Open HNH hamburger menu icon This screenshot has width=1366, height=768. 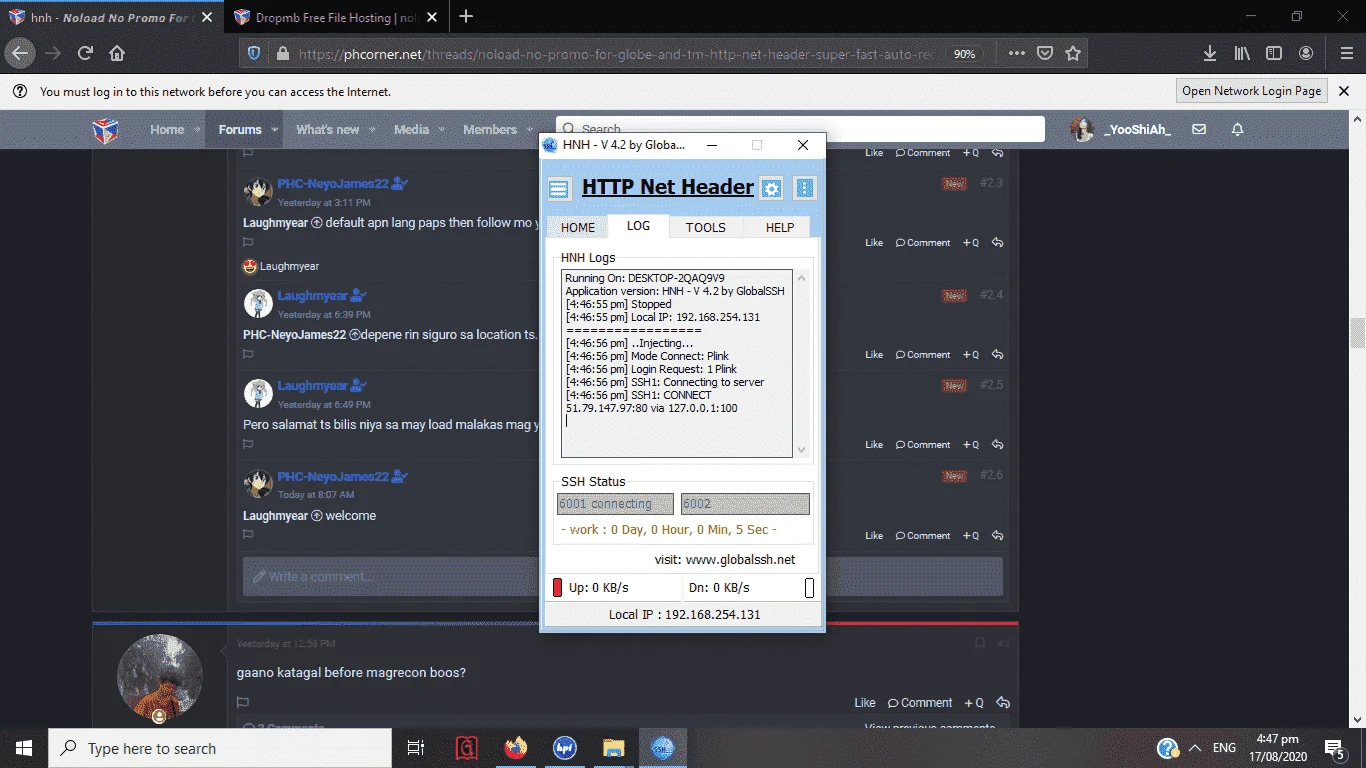click(560, 188)
